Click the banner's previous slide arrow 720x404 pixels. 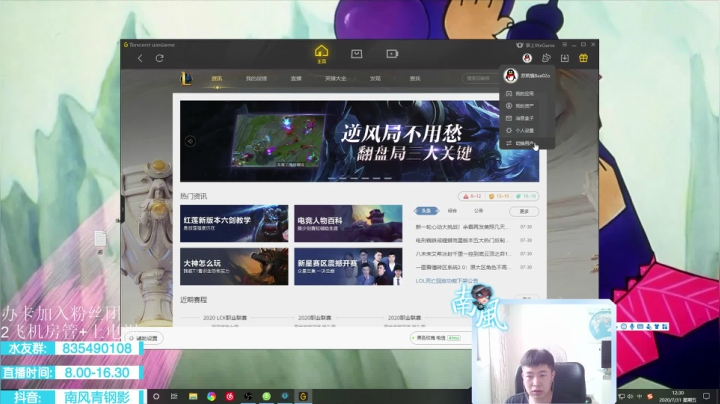pos(190,141)
